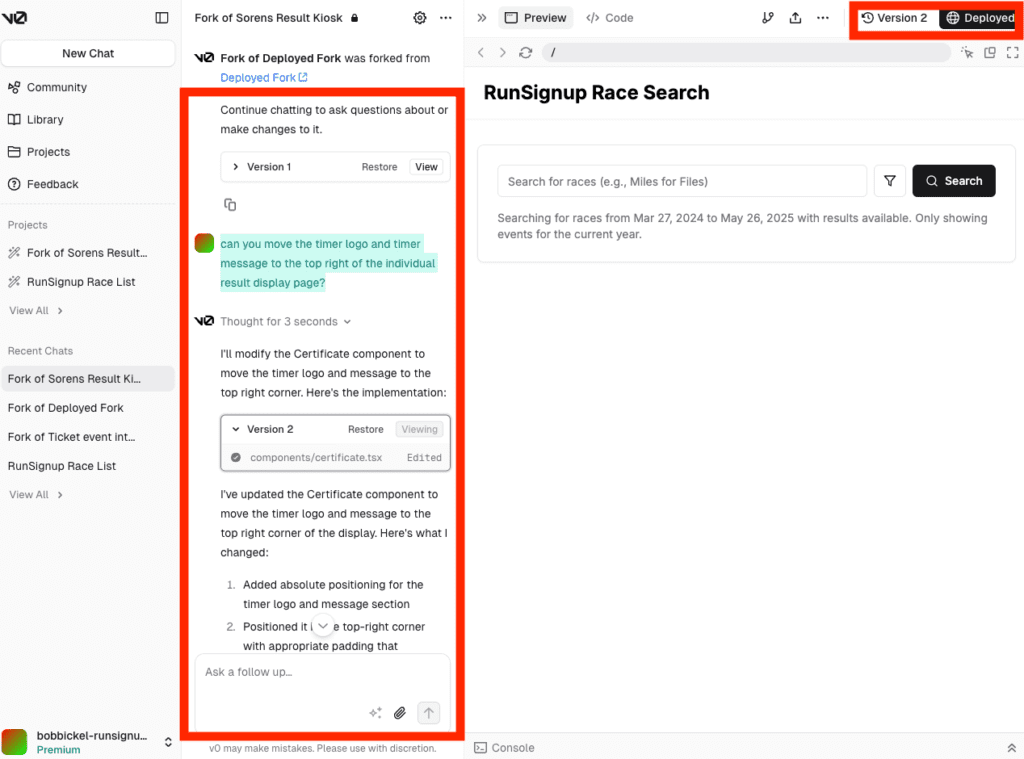1024x759 pixels.
Task: Click the Viewing badge on Version 2
Action: coord(419,429)
